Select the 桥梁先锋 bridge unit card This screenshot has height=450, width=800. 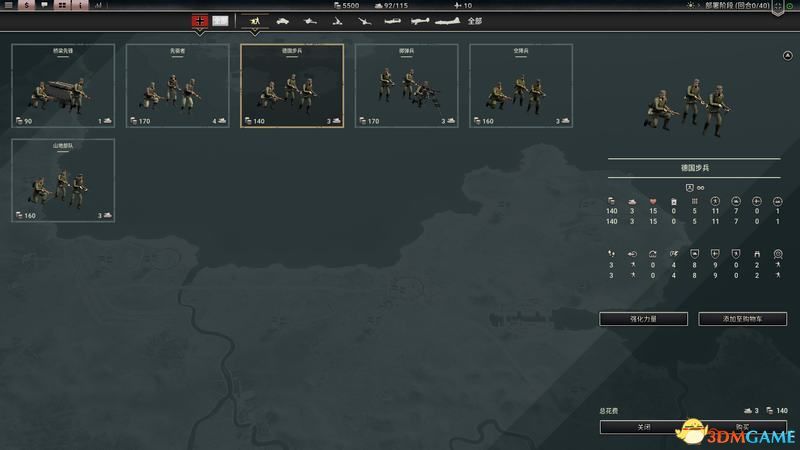63,86
